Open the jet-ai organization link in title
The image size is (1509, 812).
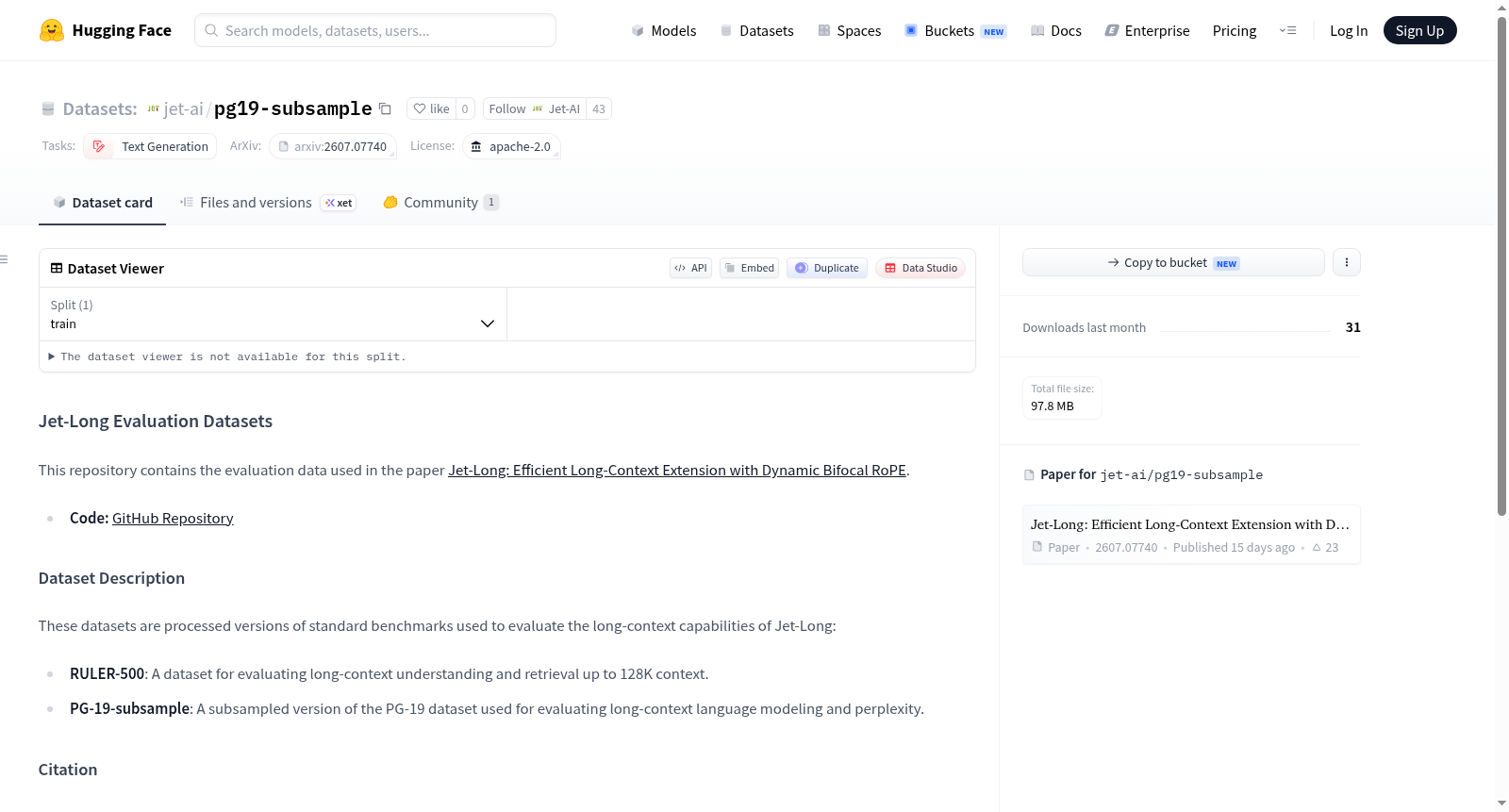coord(183,108)
